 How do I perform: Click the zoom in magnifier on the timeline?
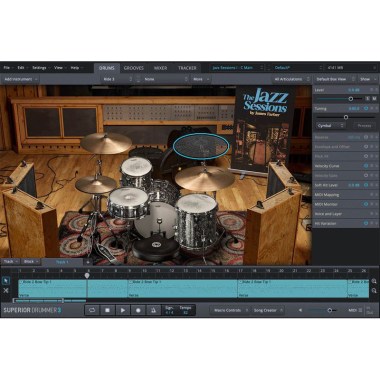(374, 281)
